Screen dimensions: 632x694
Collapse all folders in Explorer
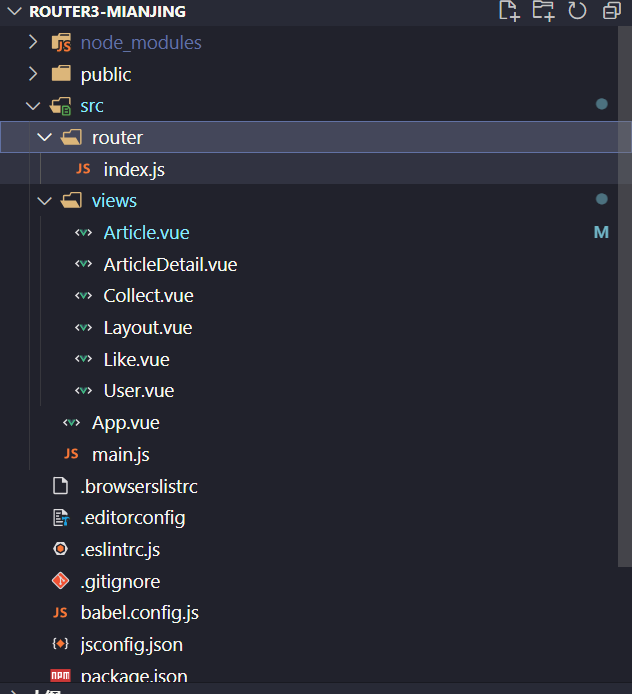611,11
